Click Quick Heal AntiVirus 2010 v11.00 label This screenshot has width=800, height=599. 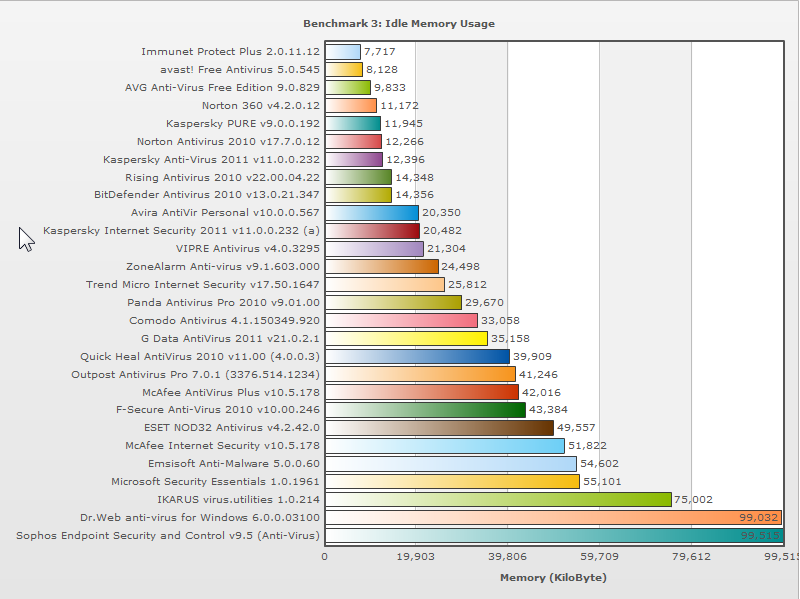(200, 357)
